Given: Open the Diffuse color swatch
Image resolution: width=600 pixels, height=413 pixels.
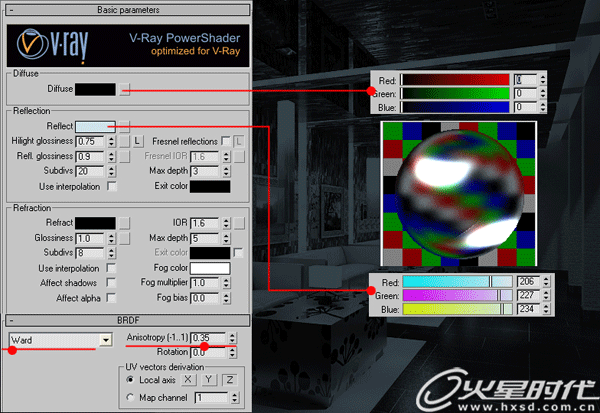Looking at the screenshot, I should pos(95,89).
